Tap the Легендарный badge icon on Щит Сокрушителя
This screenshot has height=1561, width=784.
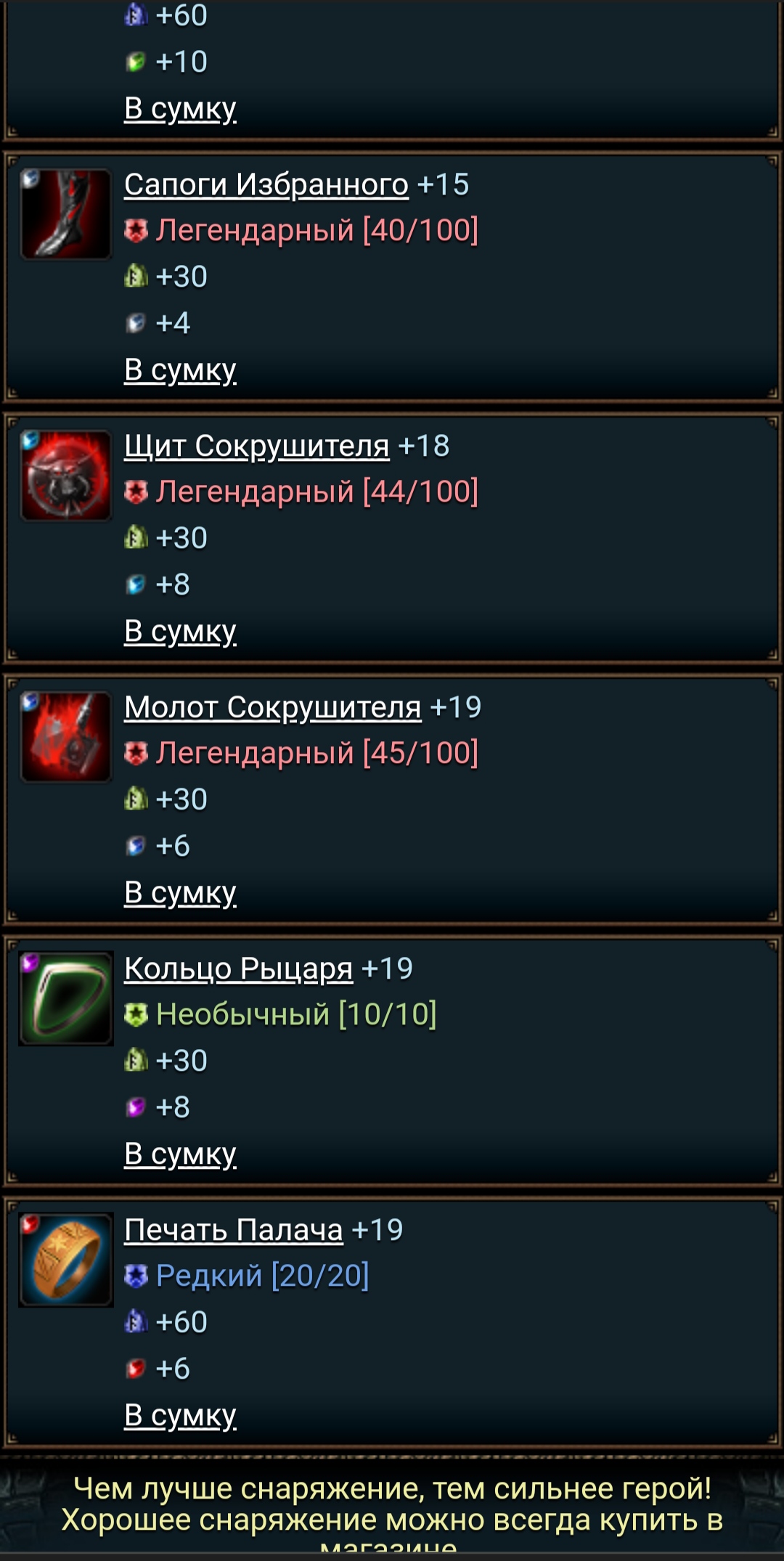tap(136, 492)
